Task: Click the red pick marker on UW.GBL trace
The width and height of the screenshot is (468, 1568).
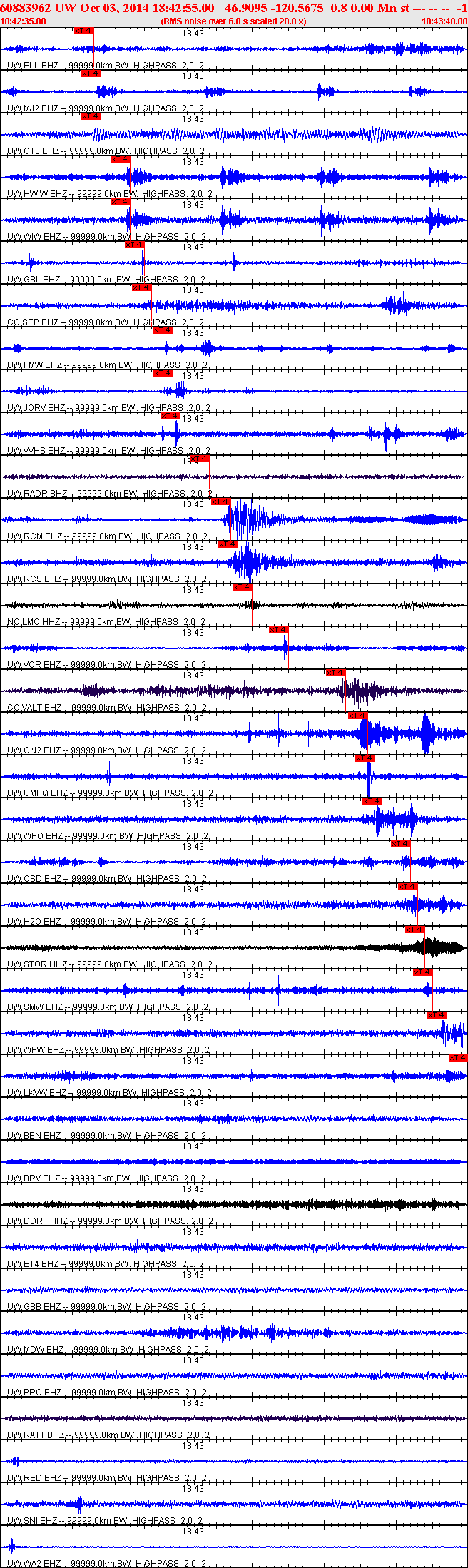Action: point(134,245)
